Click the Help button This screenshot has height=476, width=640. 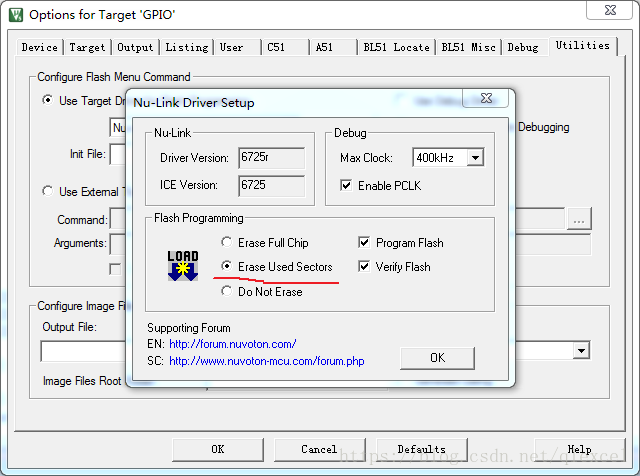tap(580, 449)
